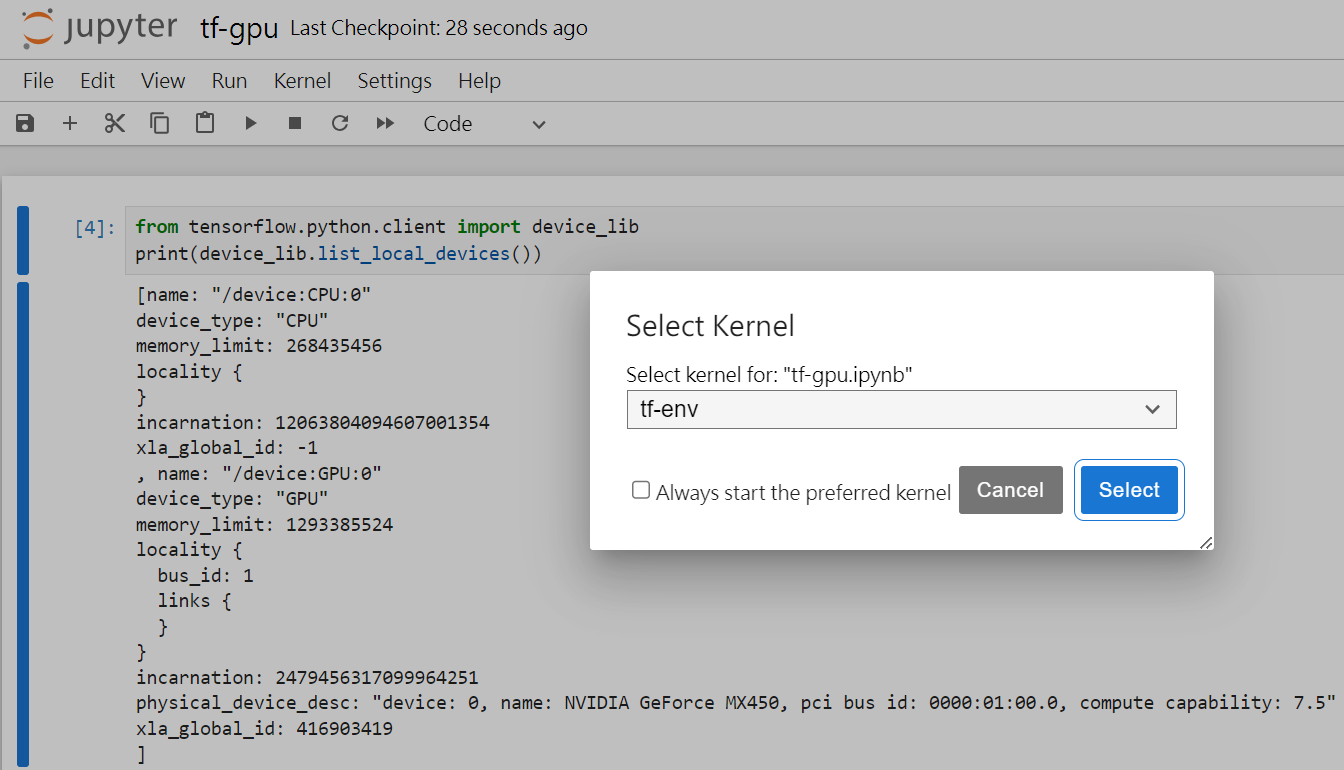Click the tf-gpu notebook title
Screen dimensions: 1344x770
[x=239, y=29]
